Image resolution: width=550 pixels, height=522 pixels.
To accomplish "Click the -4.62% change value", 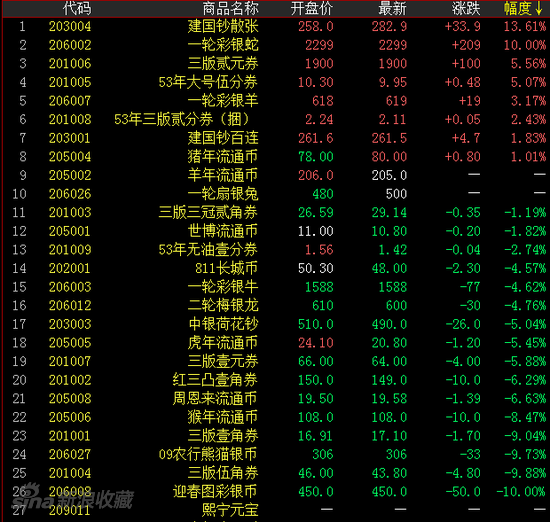I will coord(525,287).
